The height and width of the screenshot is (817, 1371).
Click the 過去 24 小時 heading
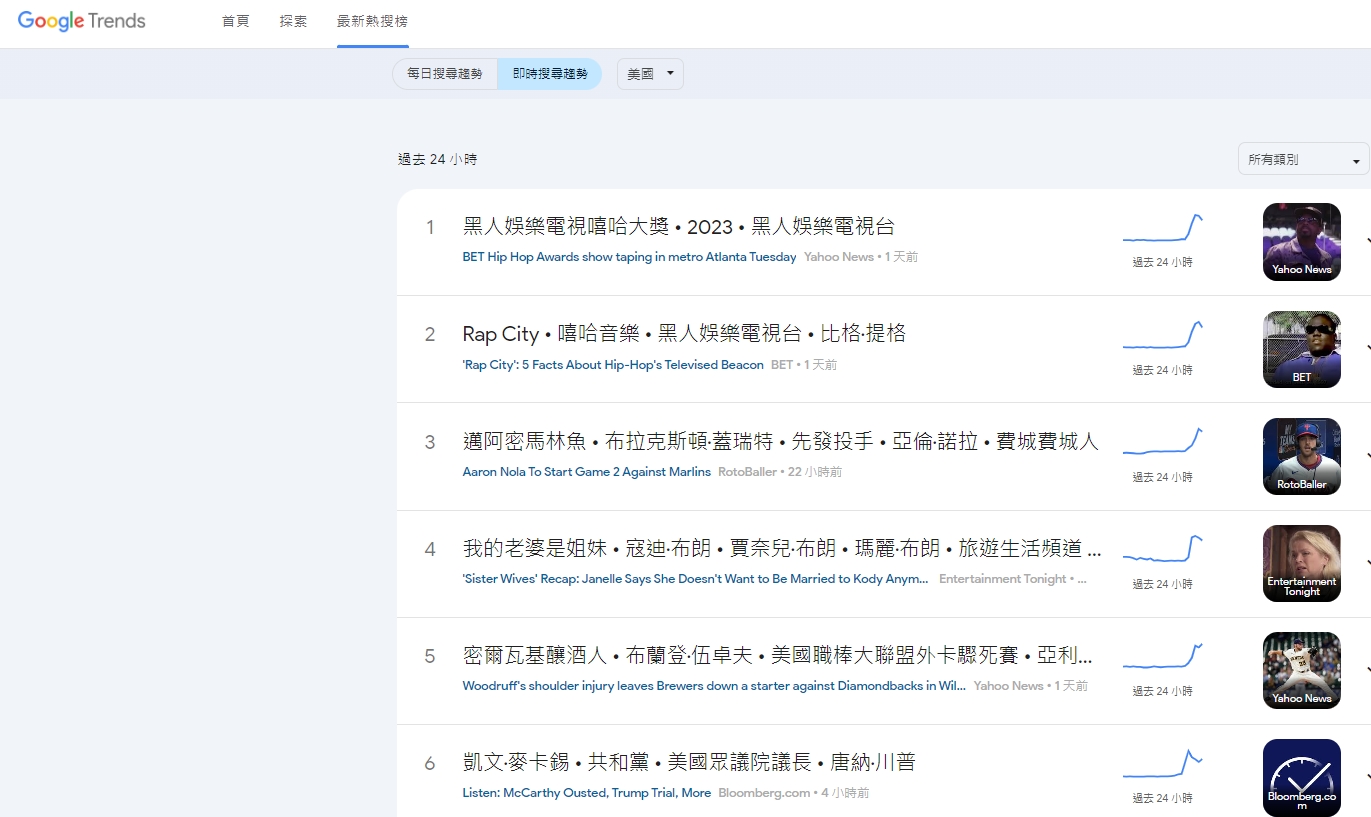point(438,159)
